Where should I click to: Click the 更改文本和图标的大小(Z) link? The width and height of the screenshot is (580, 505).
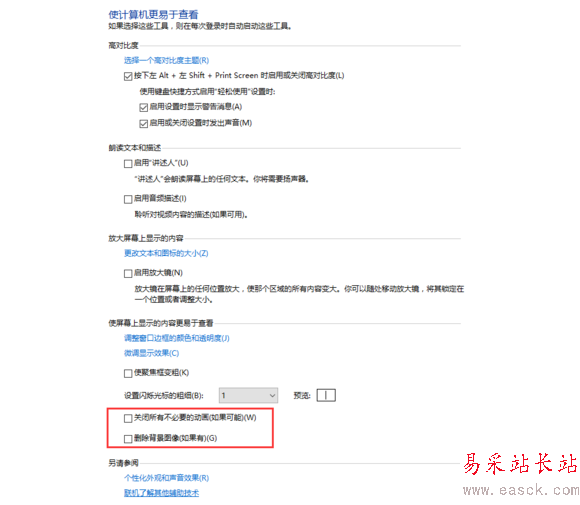pyautogui.click(x=166, y=253)
